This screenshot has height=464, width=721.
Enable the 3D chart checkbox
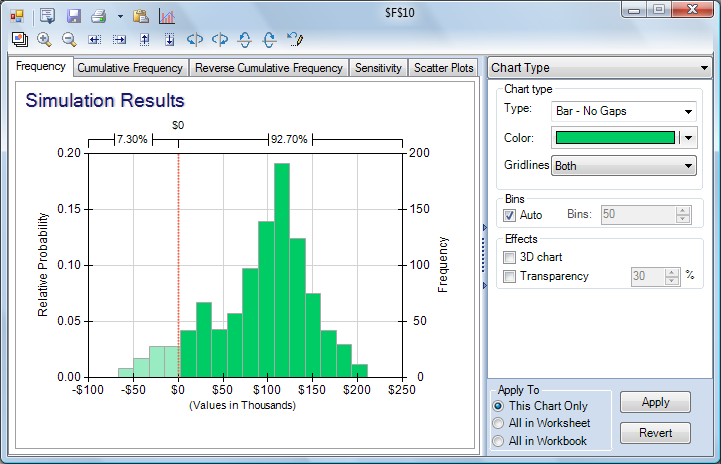(509, 258)
